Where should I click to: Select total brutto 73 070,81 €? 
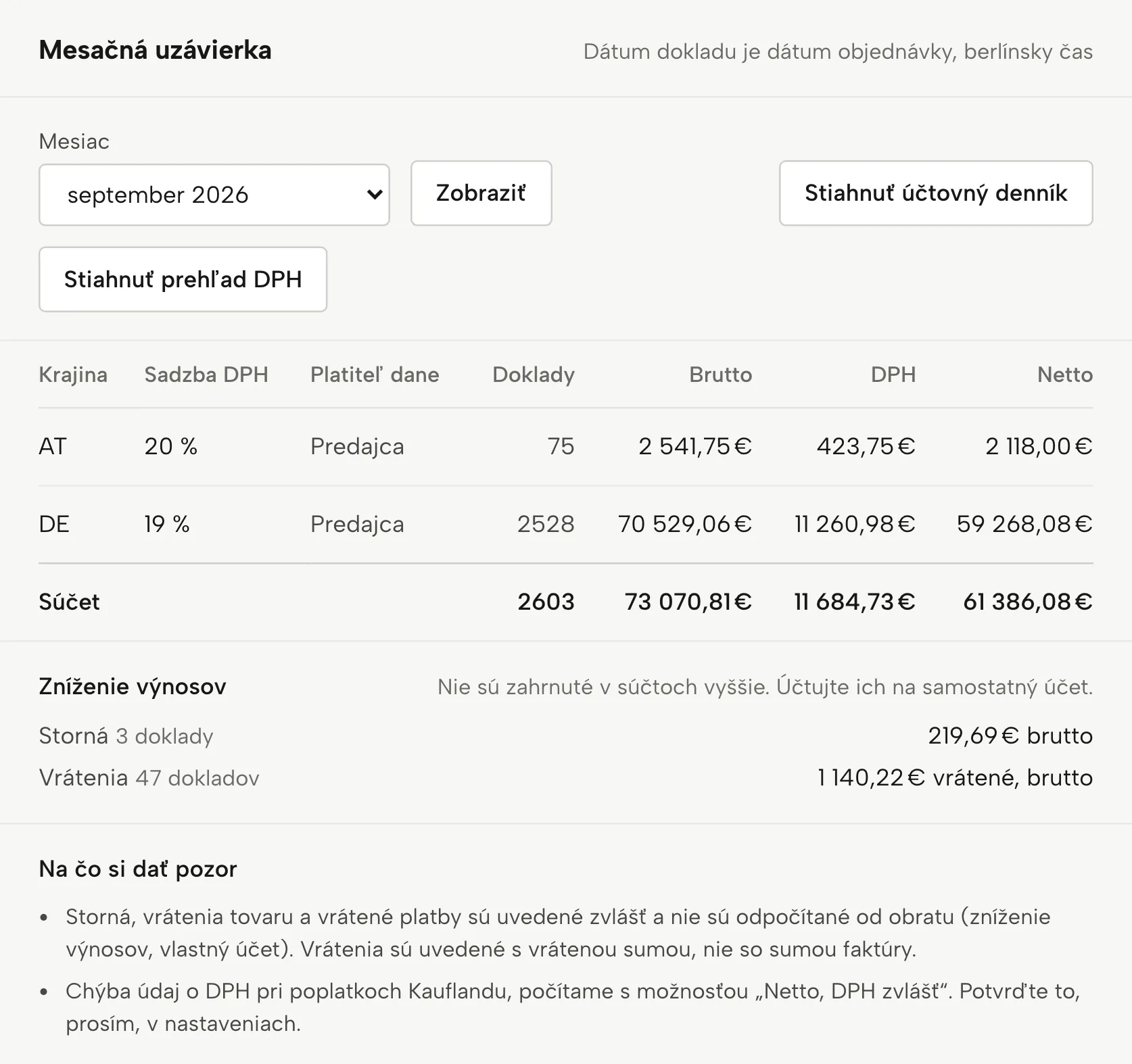pyautogui.click(x=688, y=602)
